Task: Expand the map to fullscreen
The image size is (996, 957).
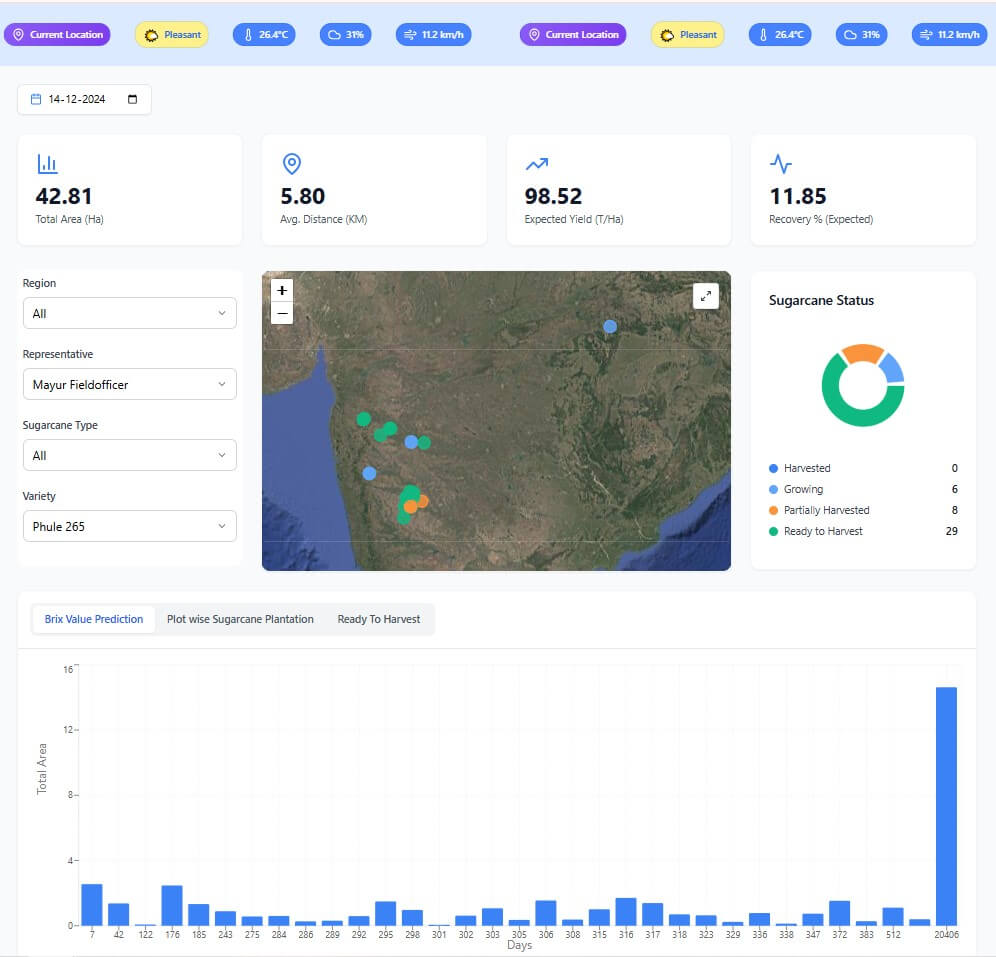Action: 706,296
